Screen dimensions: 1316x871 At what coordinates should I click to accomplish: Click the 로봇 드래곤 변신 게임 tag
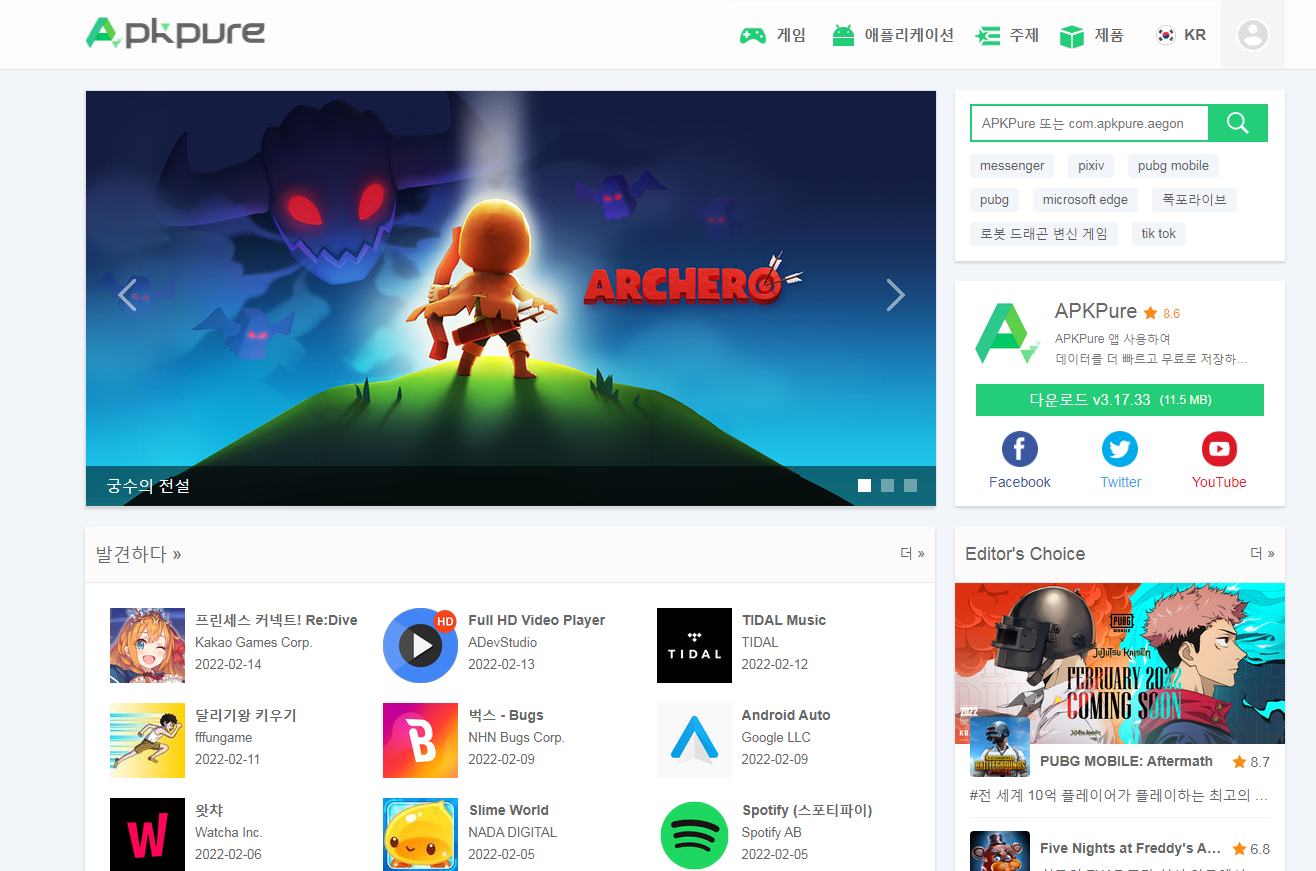click(1044, 234)
